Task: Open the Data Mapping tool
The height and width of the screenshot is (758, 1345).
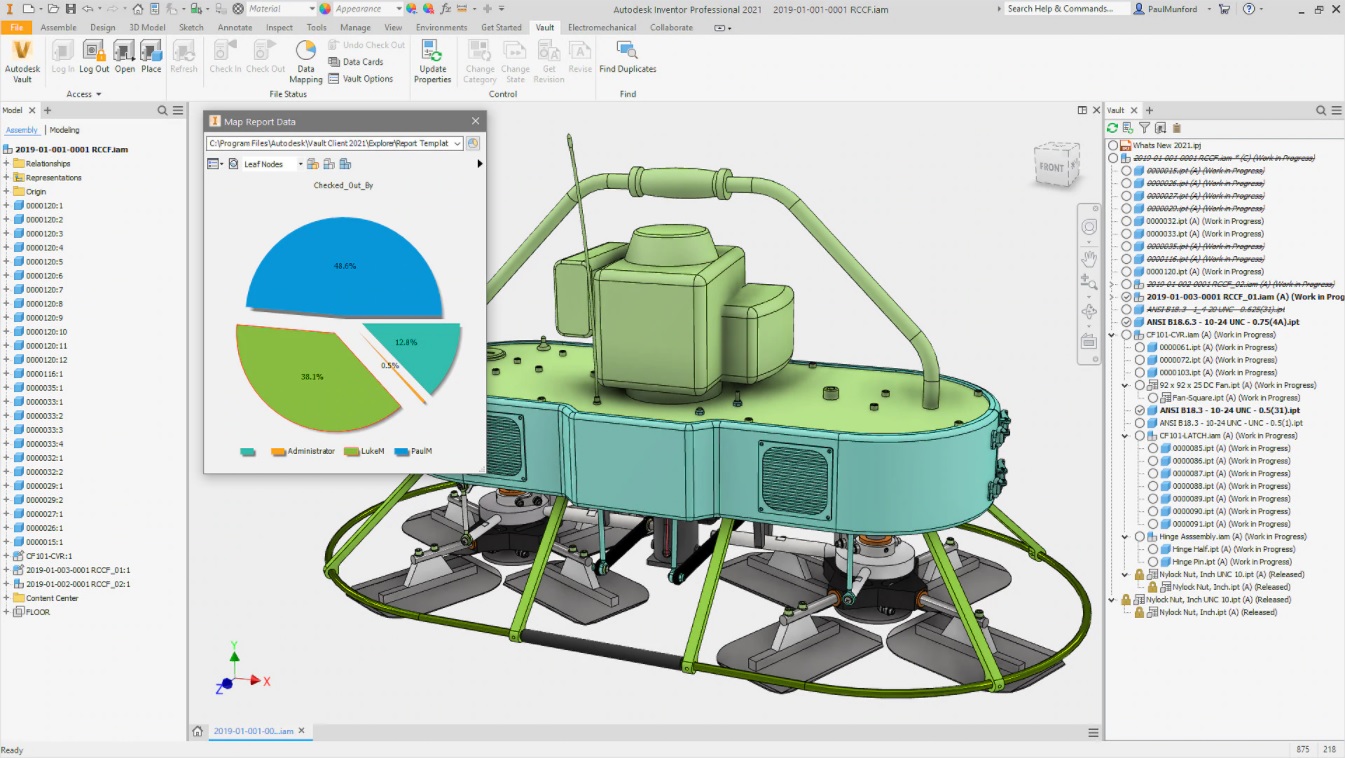Action: tap(305, 61)
